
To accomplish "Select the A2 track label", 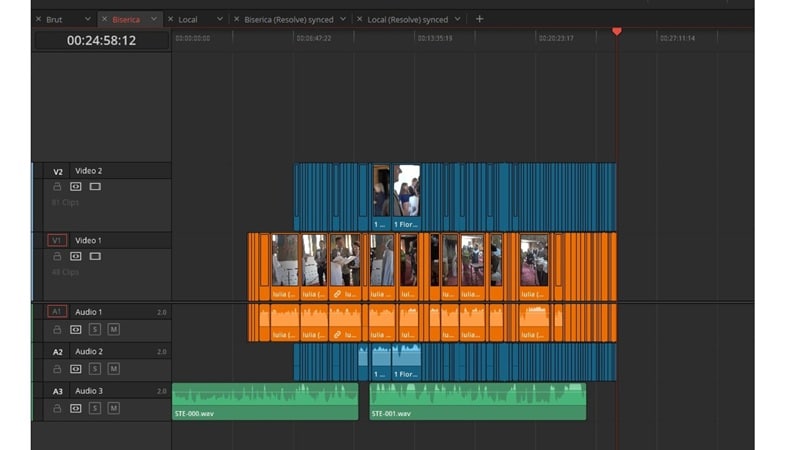I will coord(58,352).
